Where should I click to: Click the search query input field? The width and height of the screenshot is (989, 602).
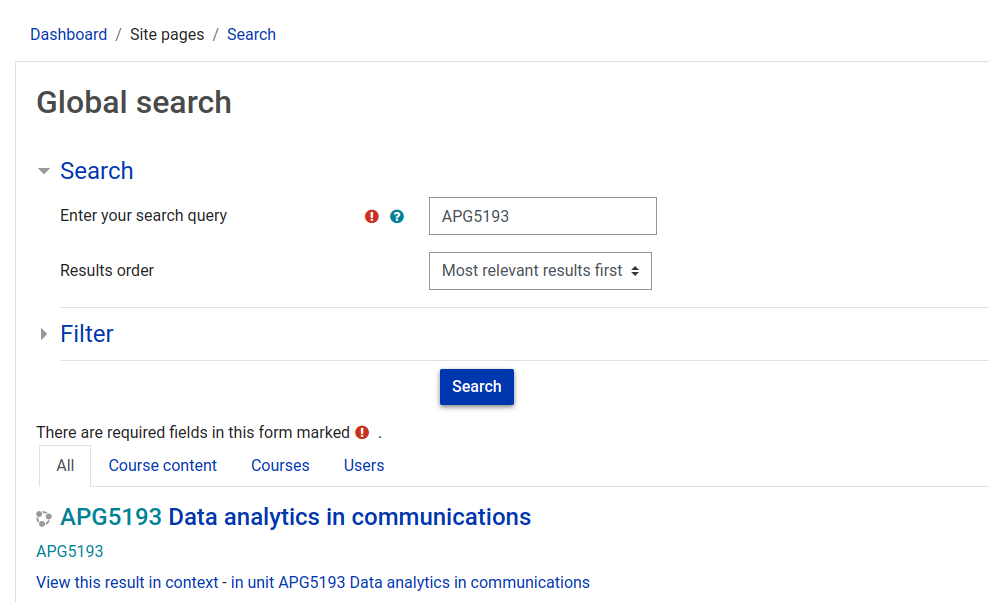[542, 216]
